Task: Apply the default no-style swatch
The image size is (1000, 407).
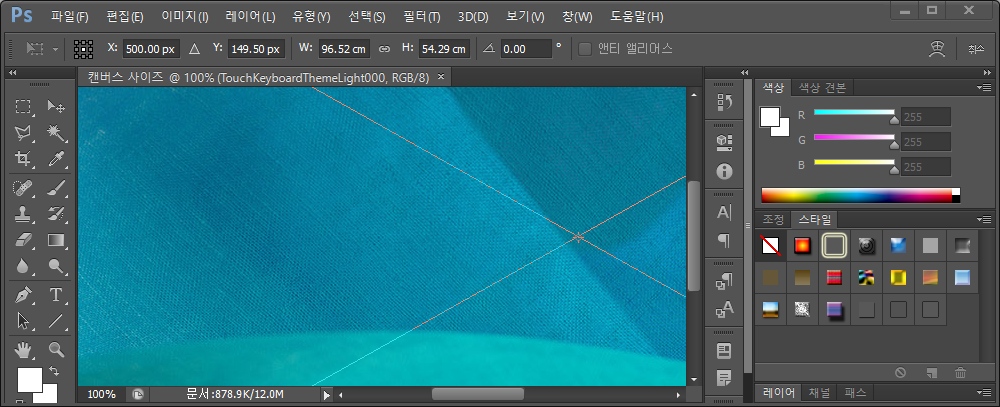Action: pos(770,245)
